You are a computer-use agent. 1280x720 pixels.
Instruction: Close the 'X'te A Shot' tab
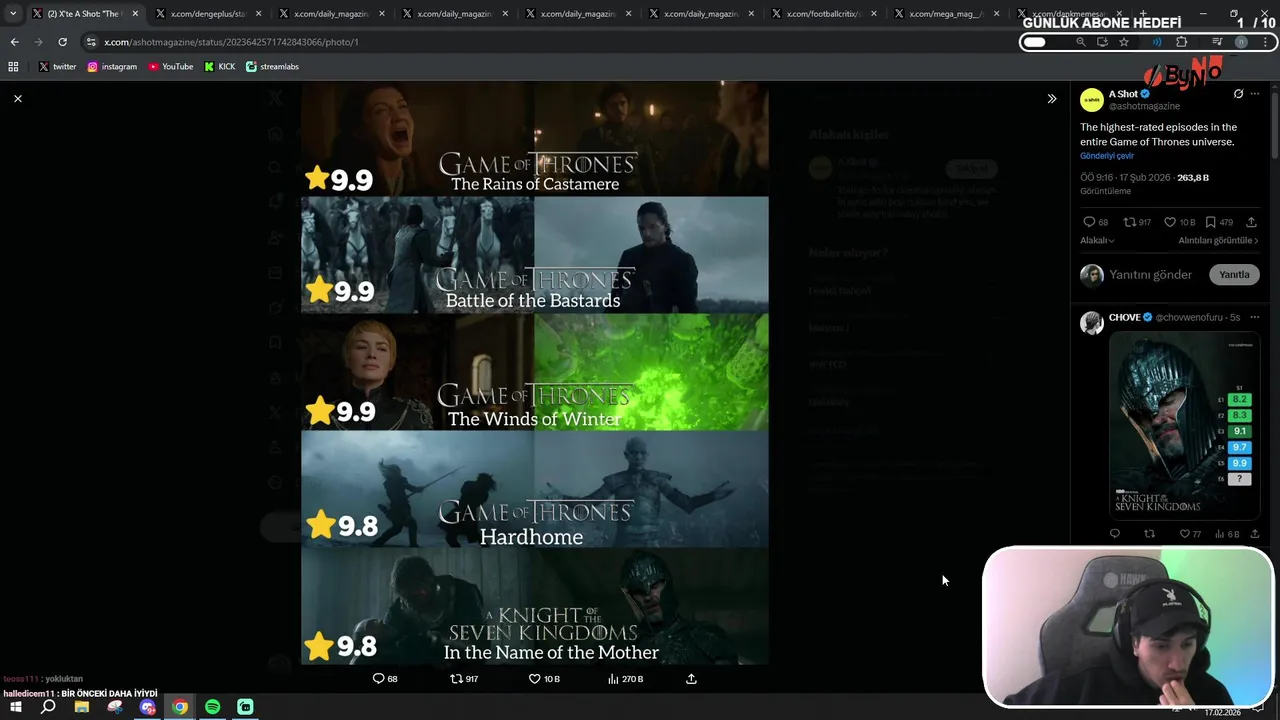click(x=135, y=14)
